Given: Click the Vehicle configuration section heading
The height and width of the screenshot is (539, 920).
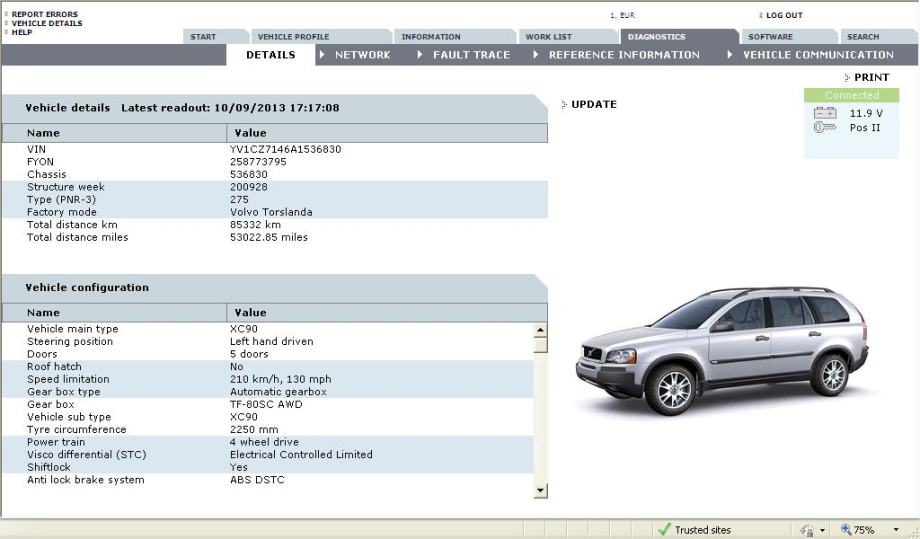Looking at the screenshot, I should coord(87,287).
